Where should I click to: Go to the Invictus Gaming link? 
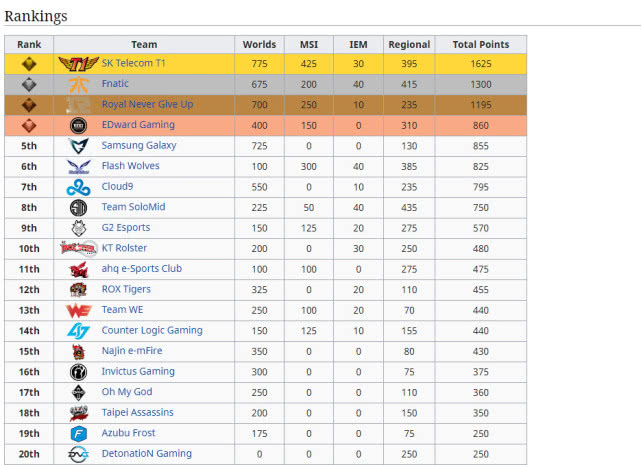tap(138, 371)
